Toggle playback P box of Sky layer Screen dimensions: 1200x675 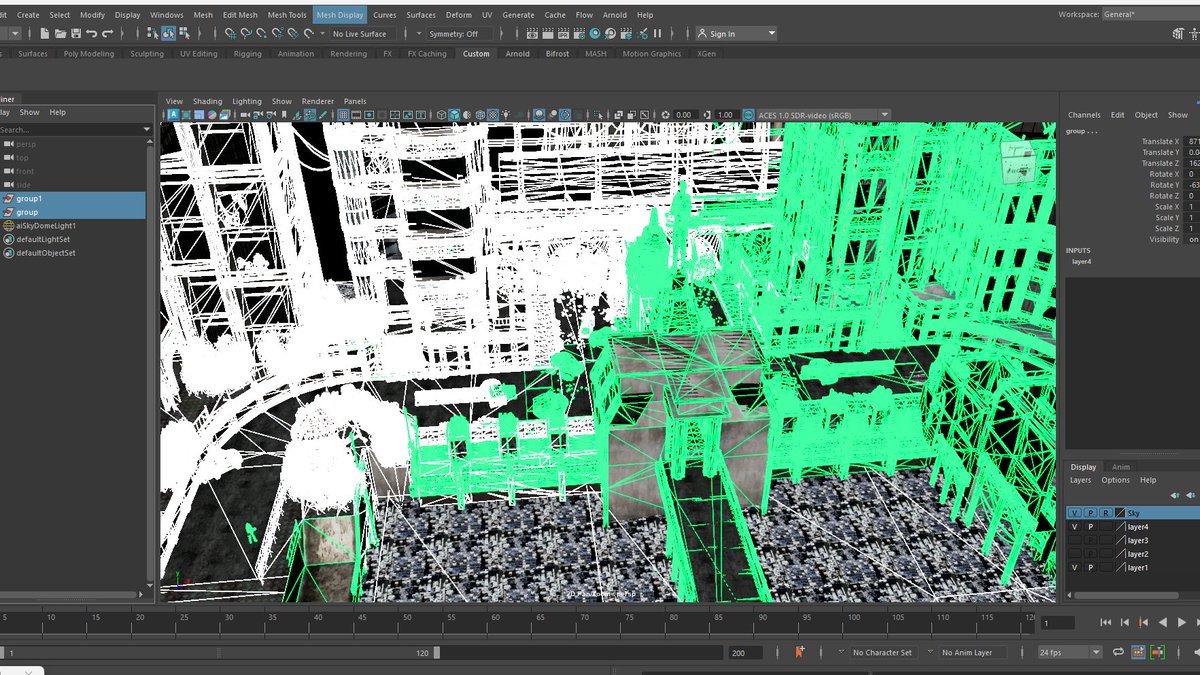tap(1090, 513)
